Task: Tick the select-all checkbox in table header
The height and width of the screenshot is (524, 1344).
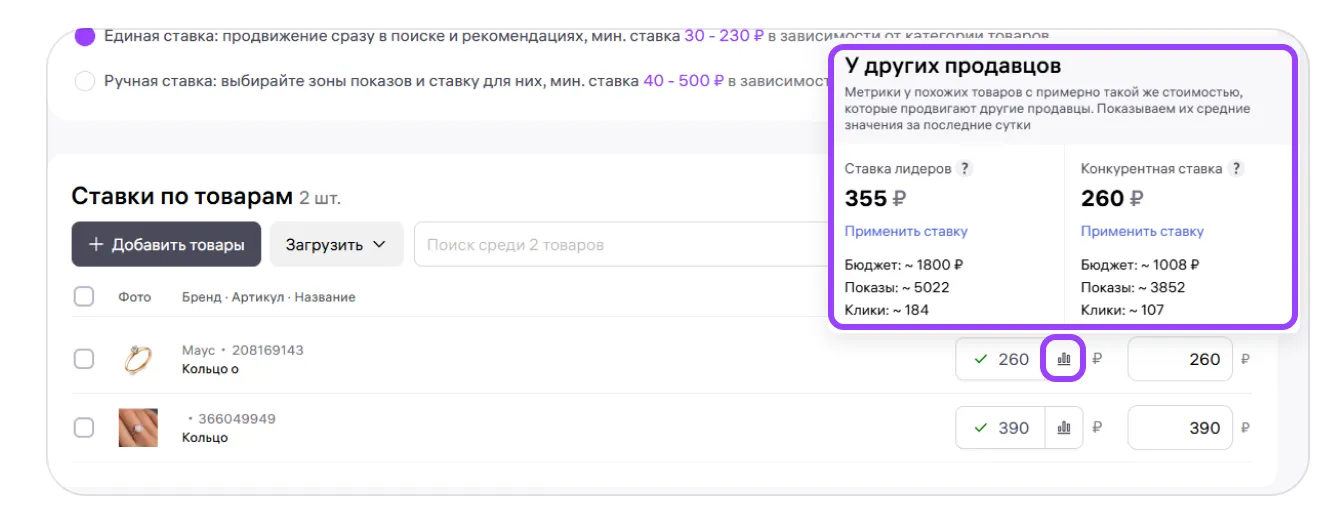Action: click(x=84, y=297)
